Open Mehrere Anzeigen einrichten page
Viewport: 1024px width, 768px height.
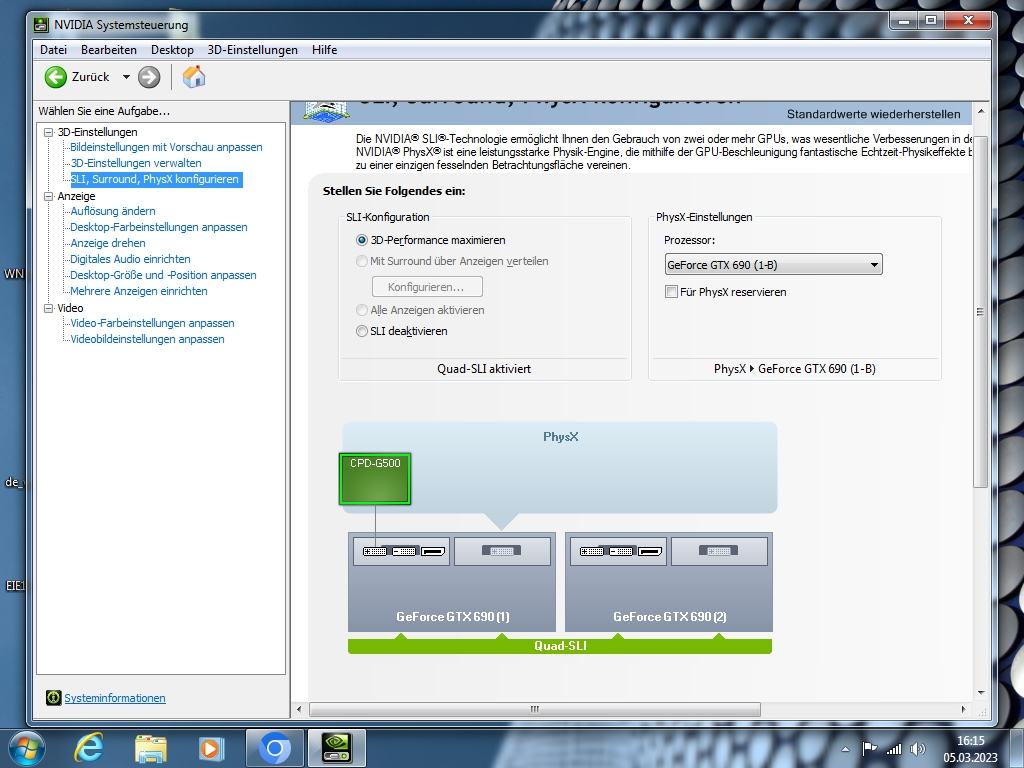click(138, 291)
